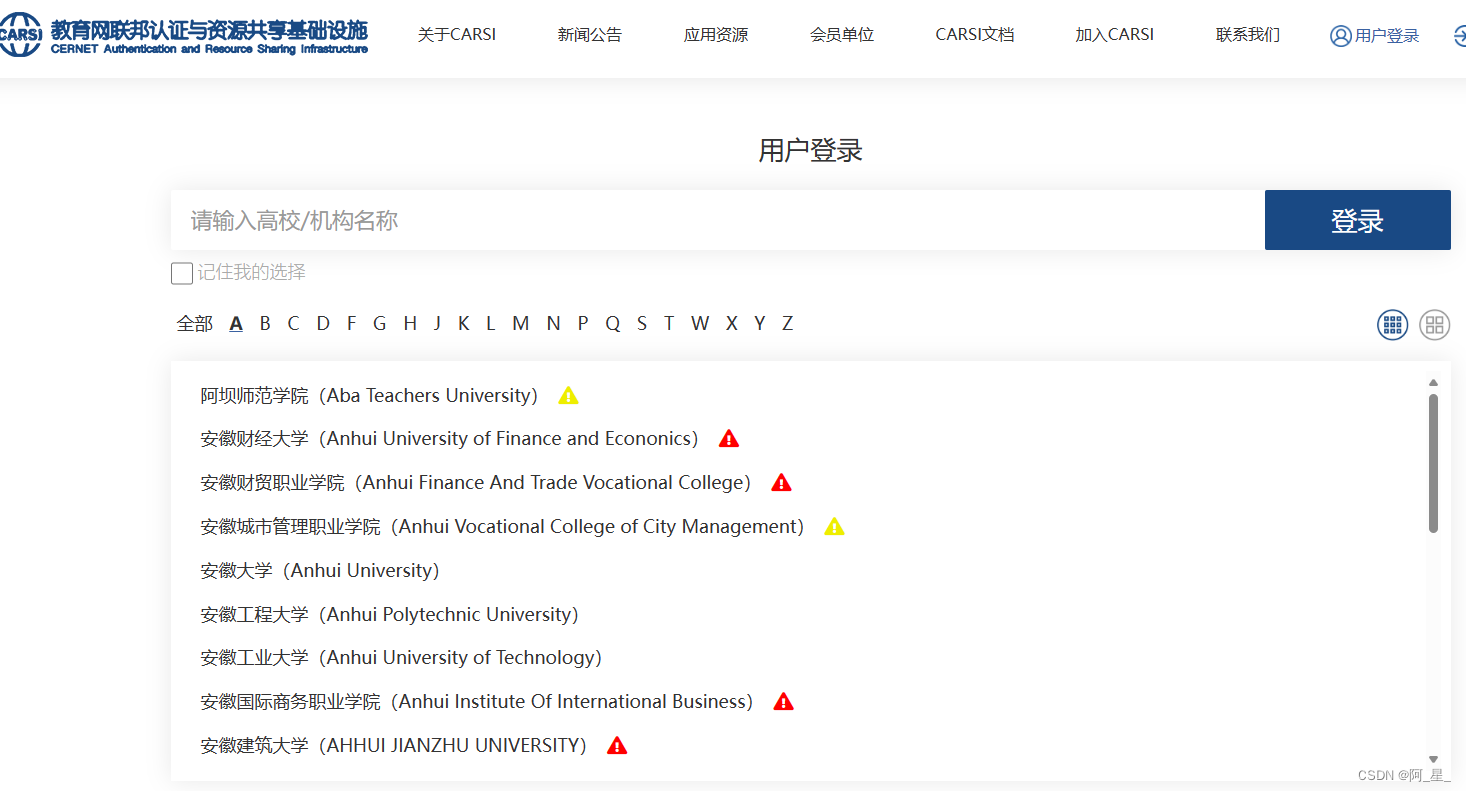
Task: Filter institutions by letter T
Action: [669, 323]
